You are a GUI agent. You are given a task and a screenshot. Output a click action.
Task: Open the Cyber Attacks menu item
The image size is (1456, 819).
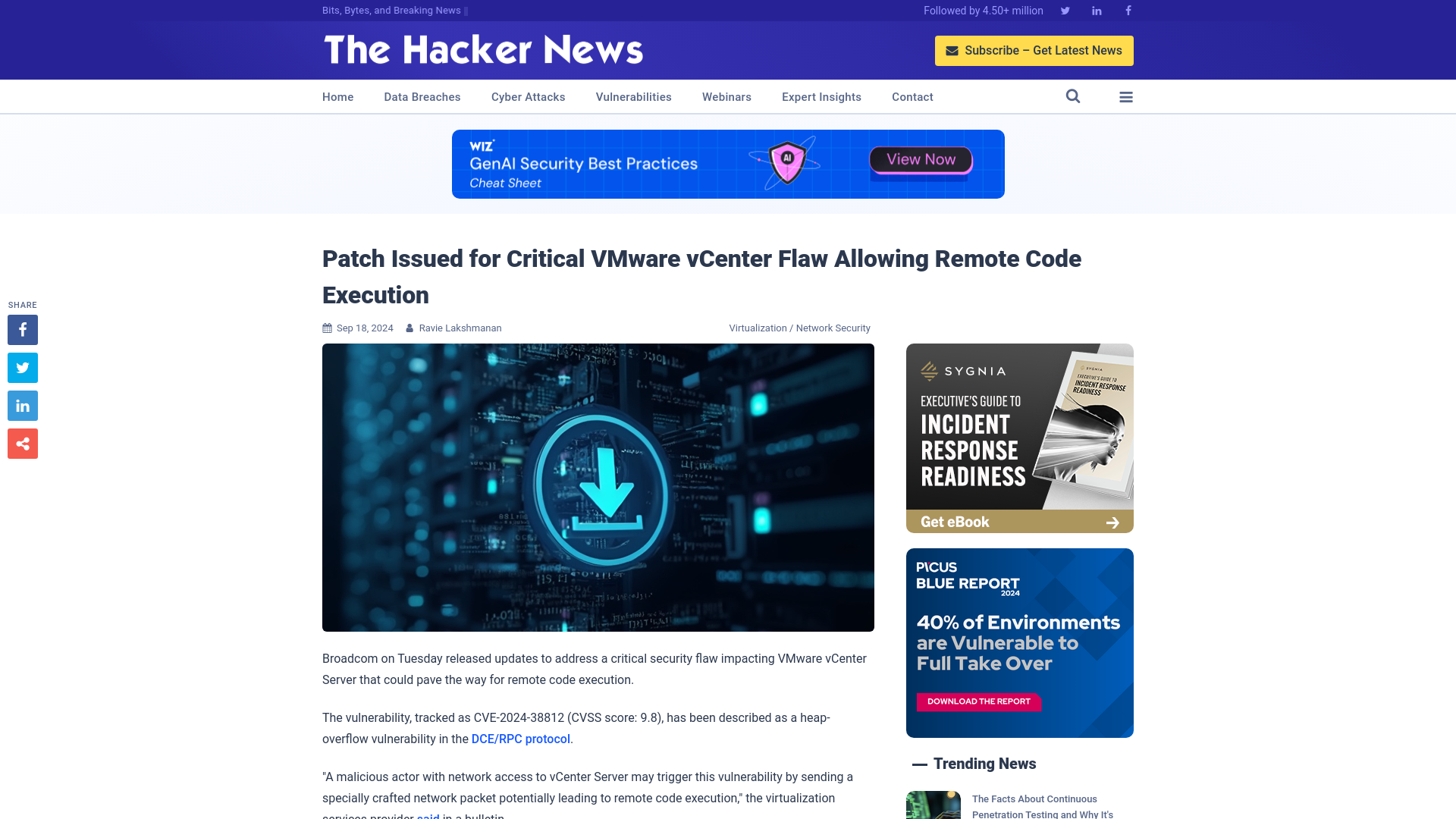click(528, 96)
